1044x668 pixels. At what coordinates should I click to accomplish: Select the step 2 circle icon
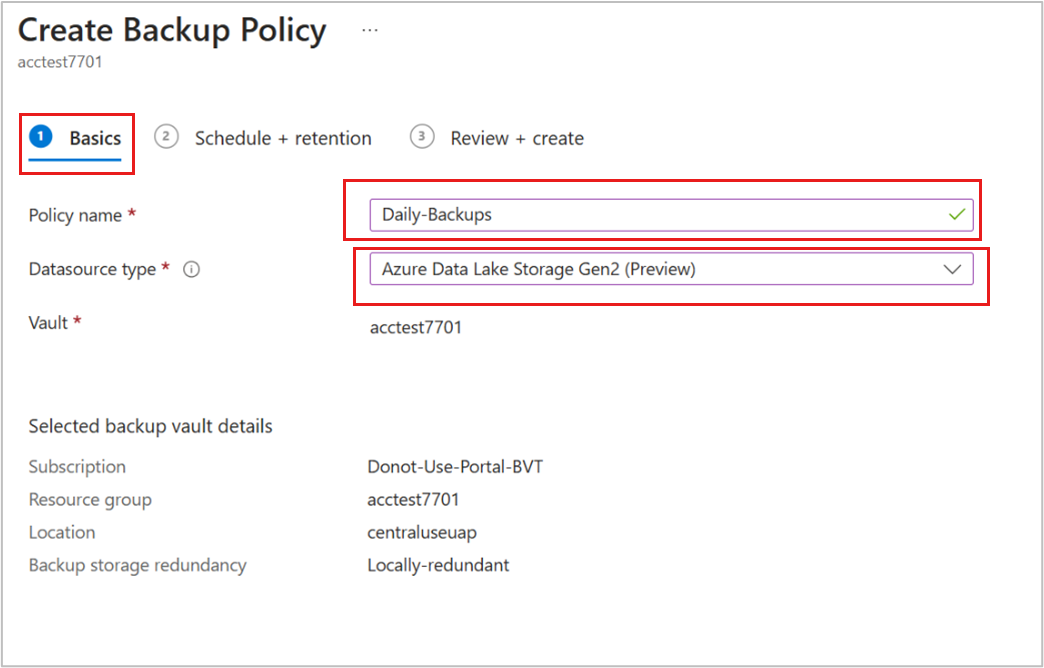point(166,137)
